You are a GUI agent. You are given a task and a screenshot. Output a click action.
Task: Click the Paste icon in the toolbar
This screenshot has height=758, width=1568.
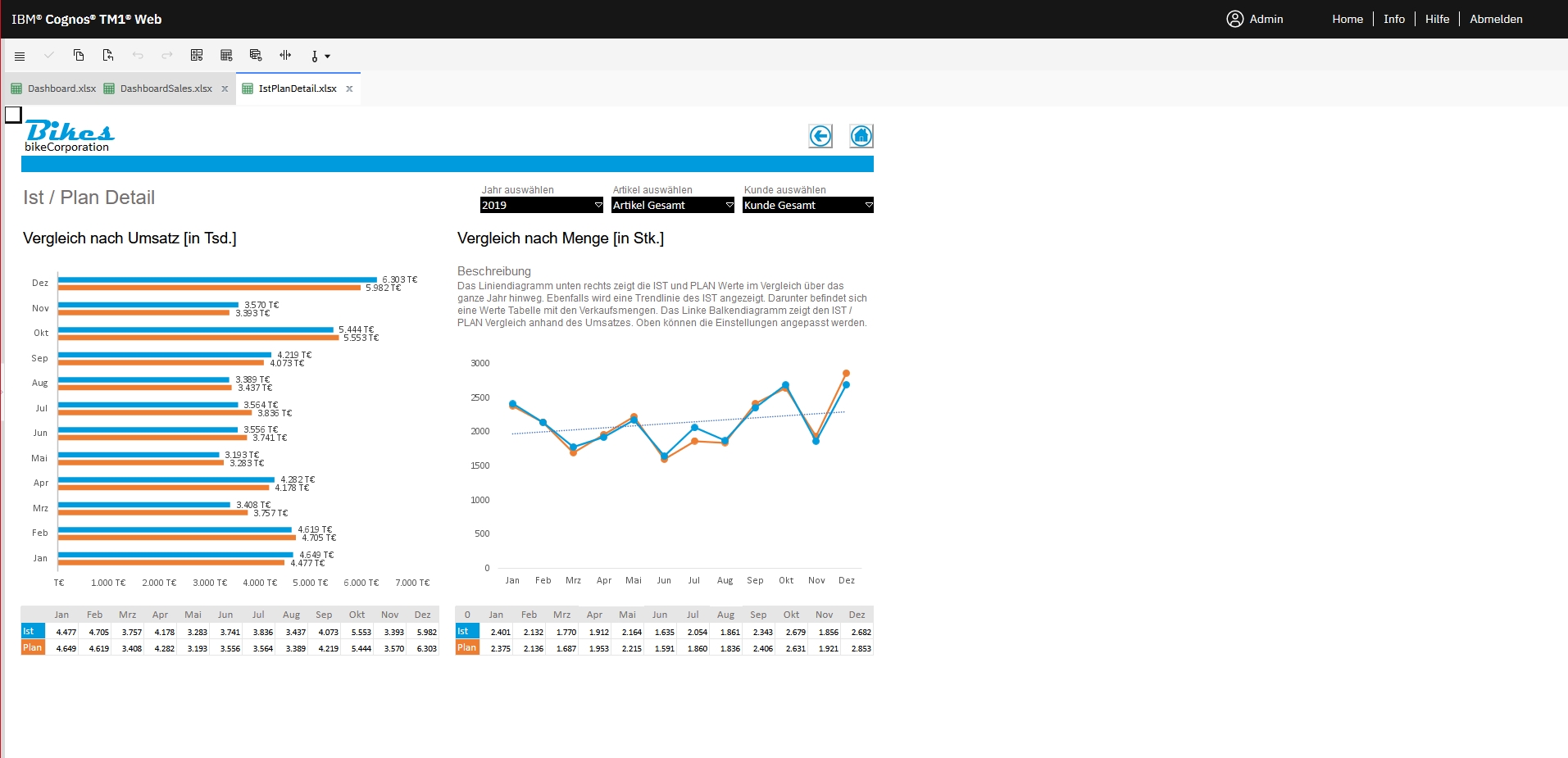point(108,56)
